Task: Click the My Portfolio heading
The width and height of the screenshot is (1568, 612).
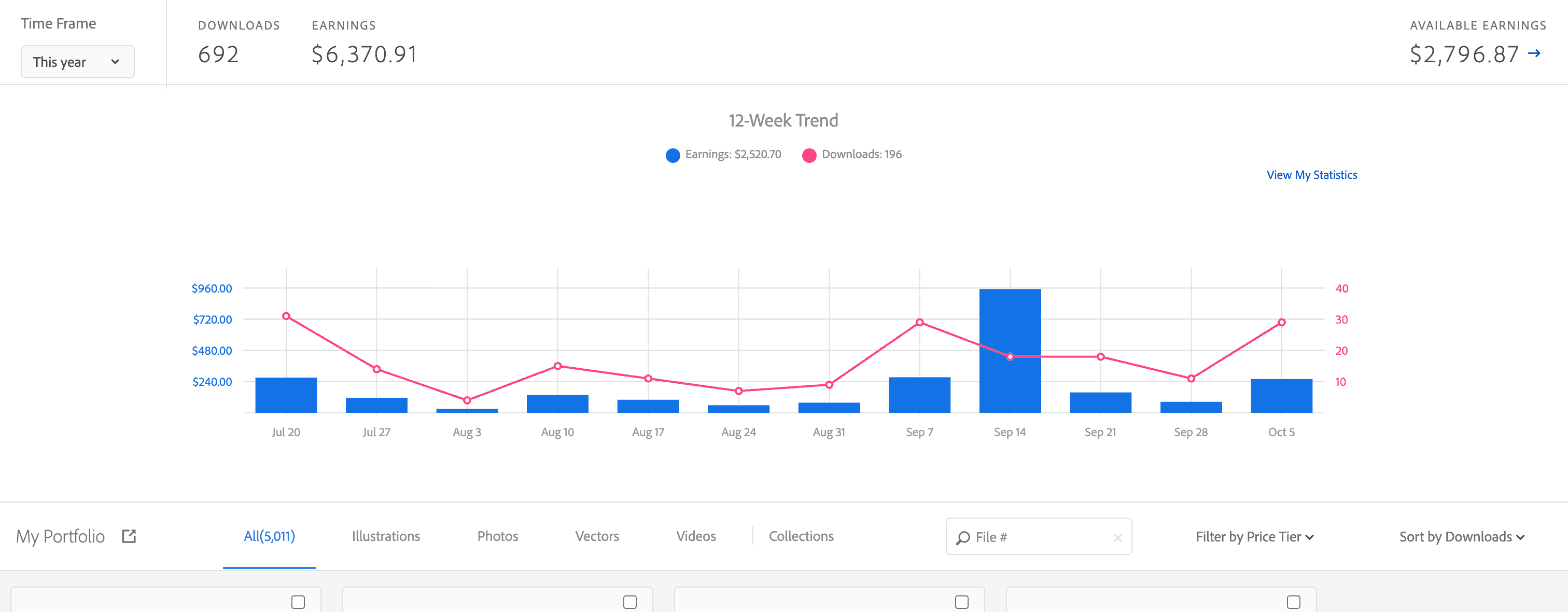Action: (x=60, y=537)
